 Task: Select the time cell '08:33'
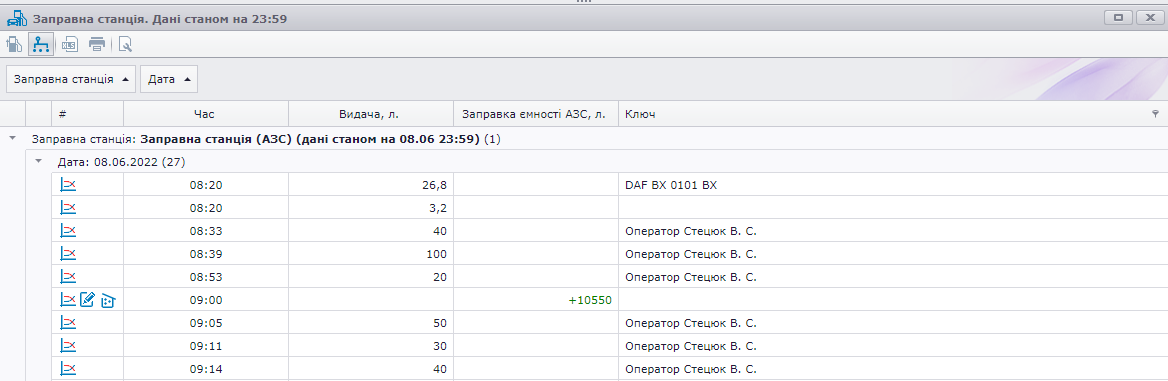(206, 231)
